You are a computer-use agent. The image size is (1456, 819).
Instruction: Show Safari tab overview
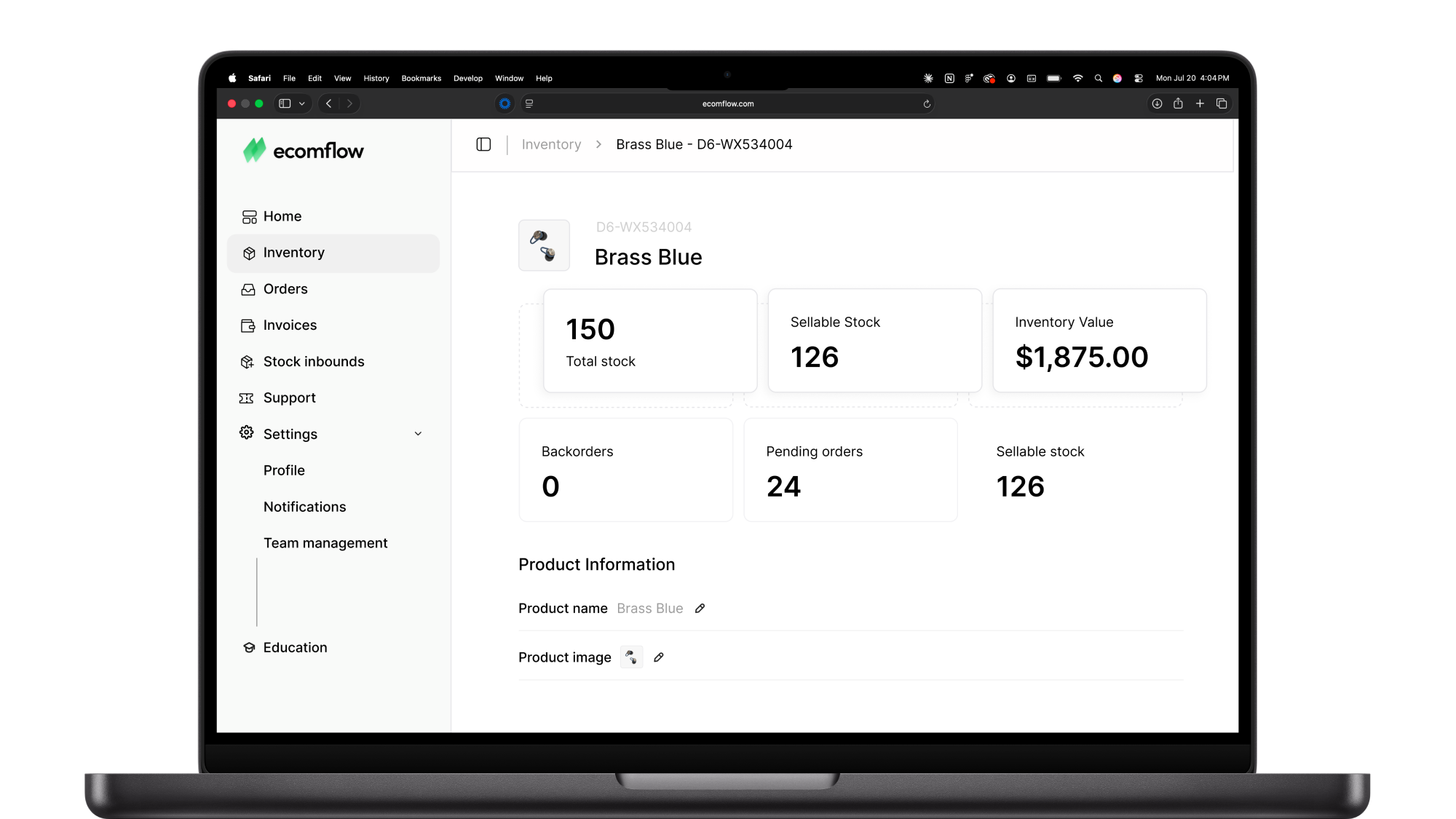tap(1222, 104)
